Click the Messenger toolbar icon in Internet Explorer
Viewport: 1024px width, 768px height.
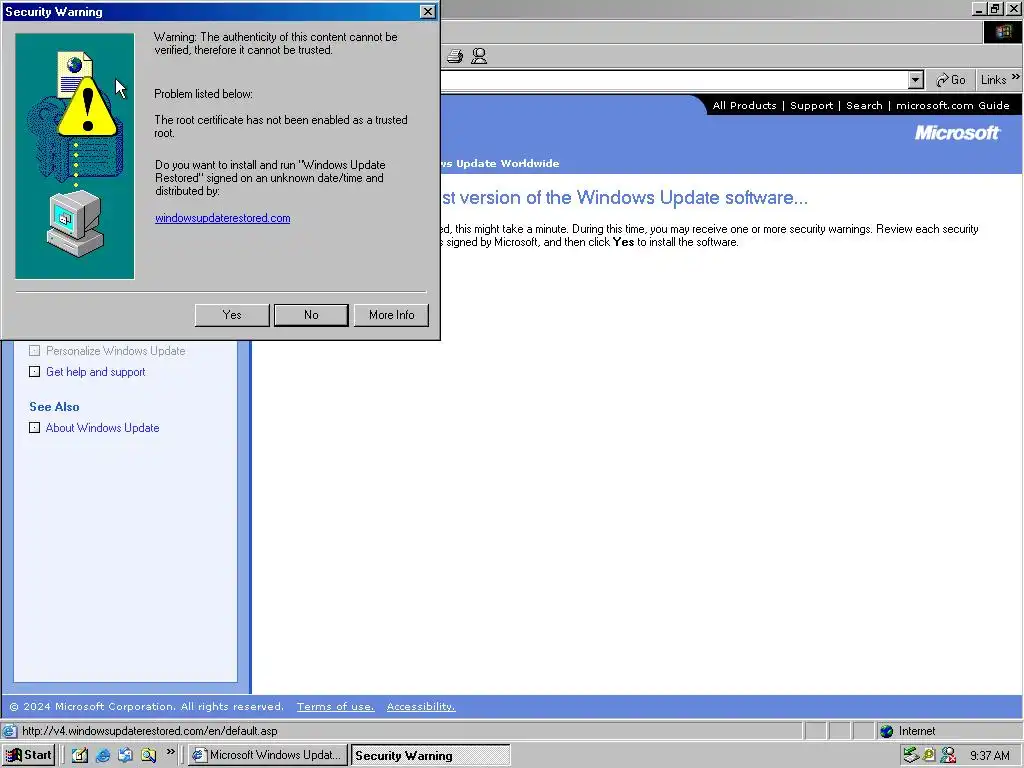pos(479,56)
